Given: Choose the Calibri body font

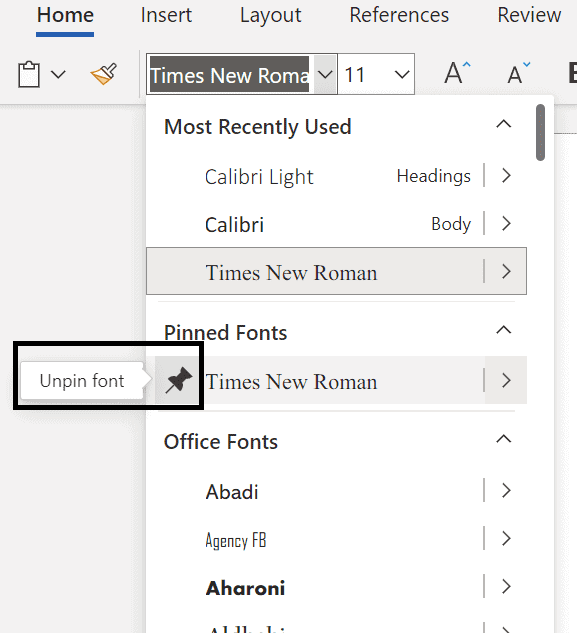Looking at the screenshot, I should (315, 224).
